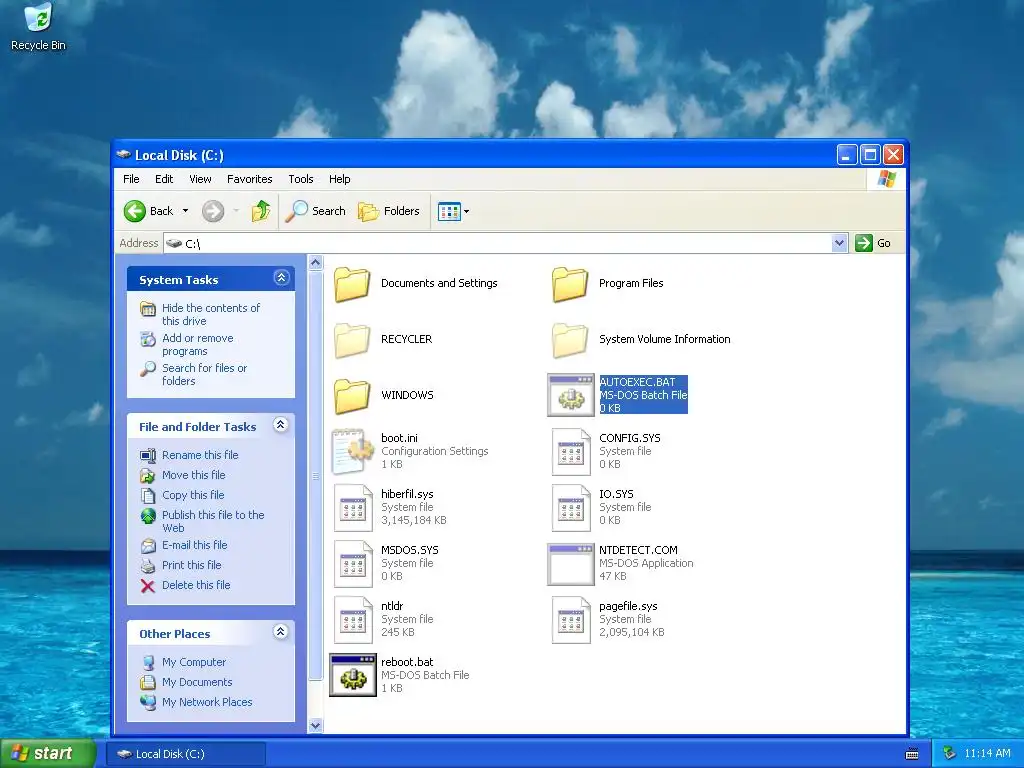
Task: Click Publish this file to the Web
Action: point(213,521)
